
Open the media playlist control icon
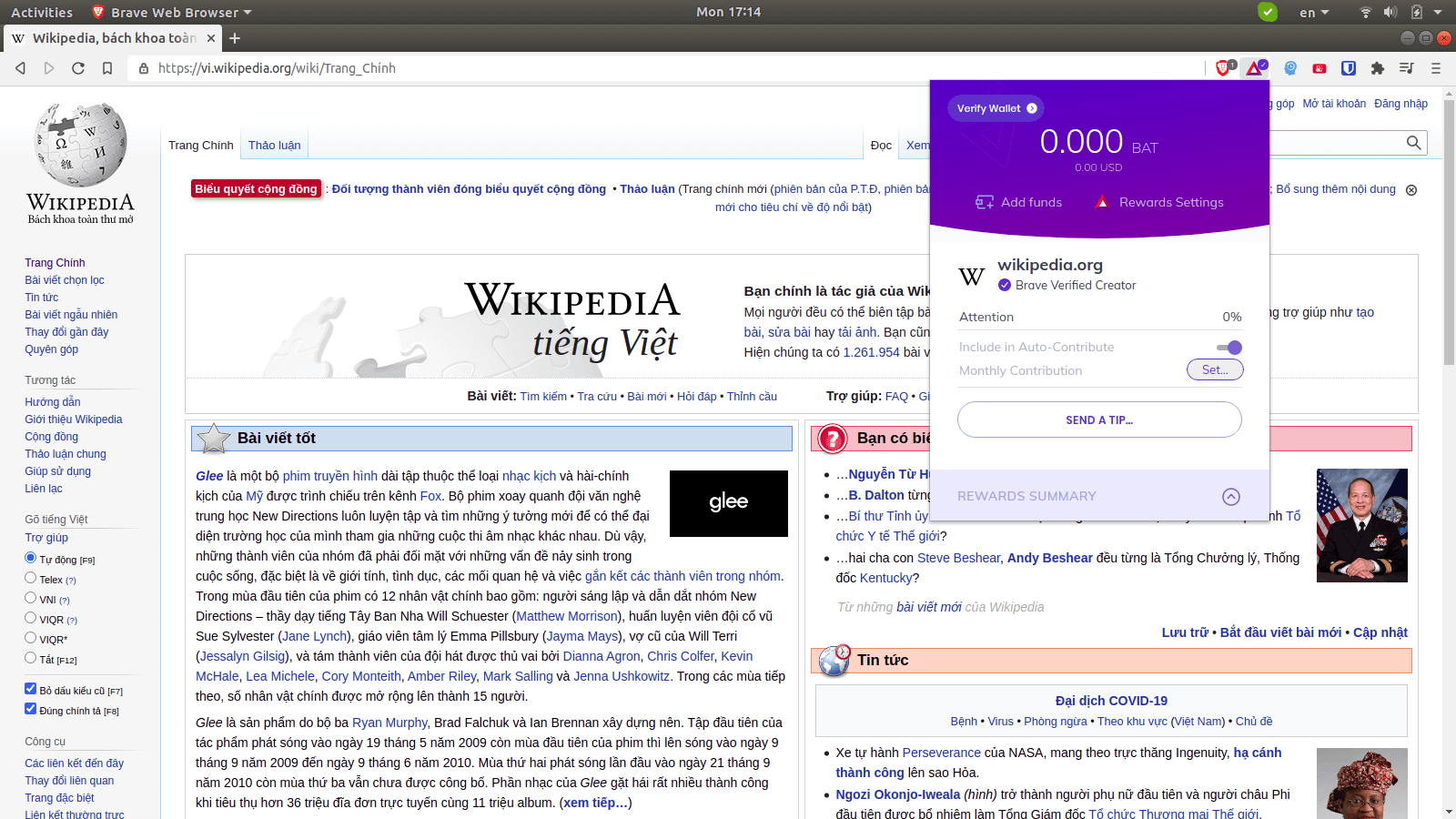point(1407,68)
